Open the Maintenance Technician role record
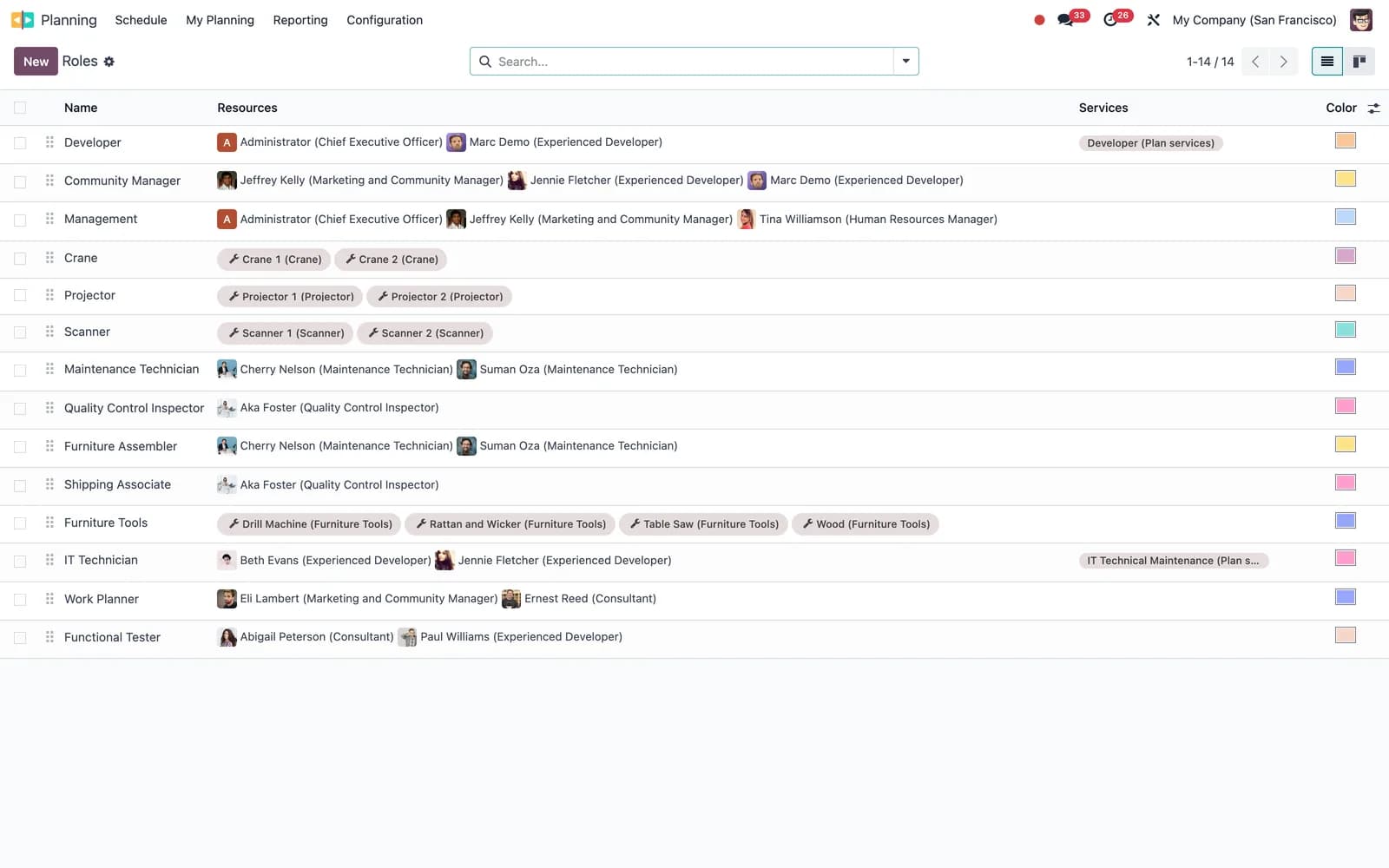The width and height of the screenshot is (1389, 868). [x=132, y=369]
